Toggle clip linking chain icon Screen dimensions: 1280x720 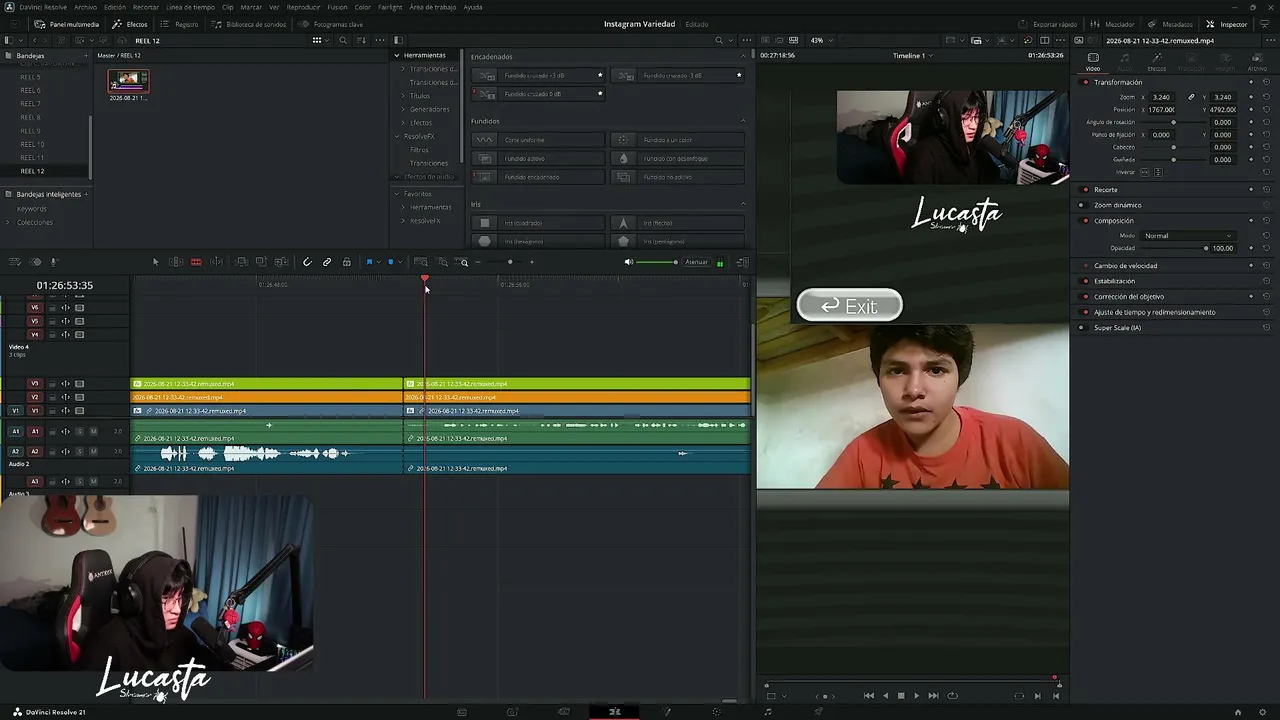[327, 262]
